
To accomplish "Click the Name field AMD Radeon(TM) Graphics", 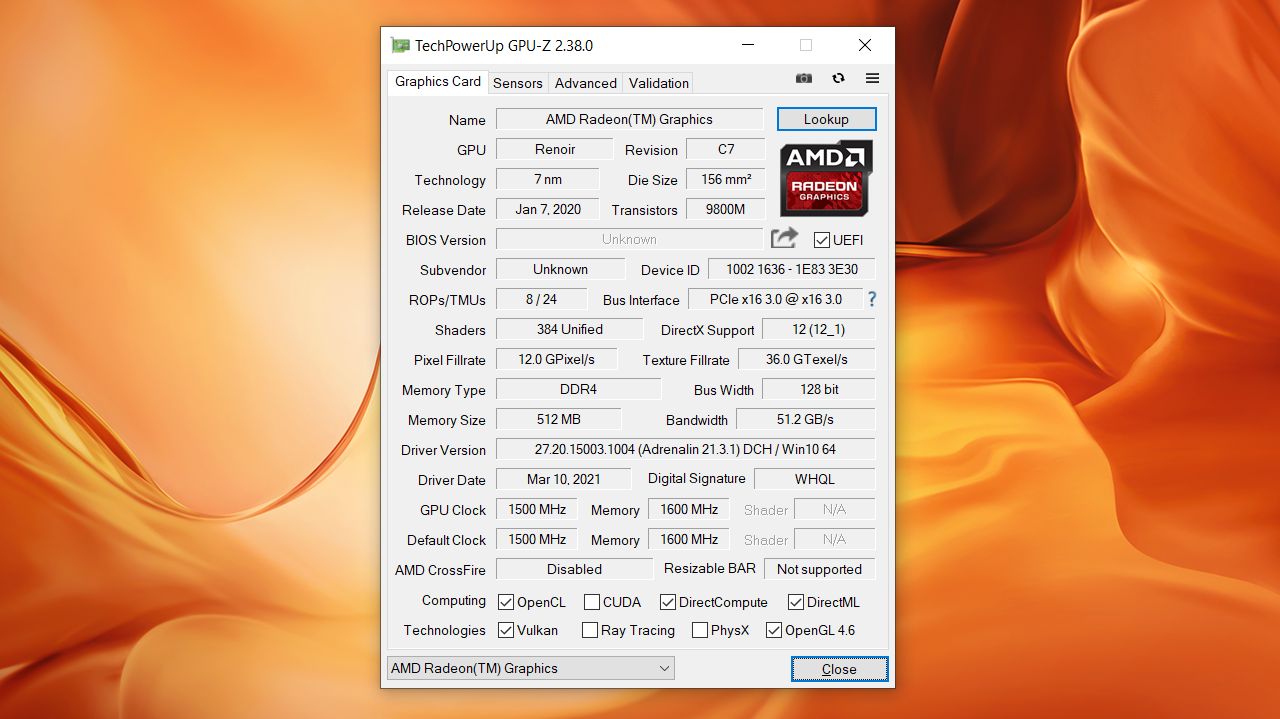I will pyautogui.click(x=629, y=119).
